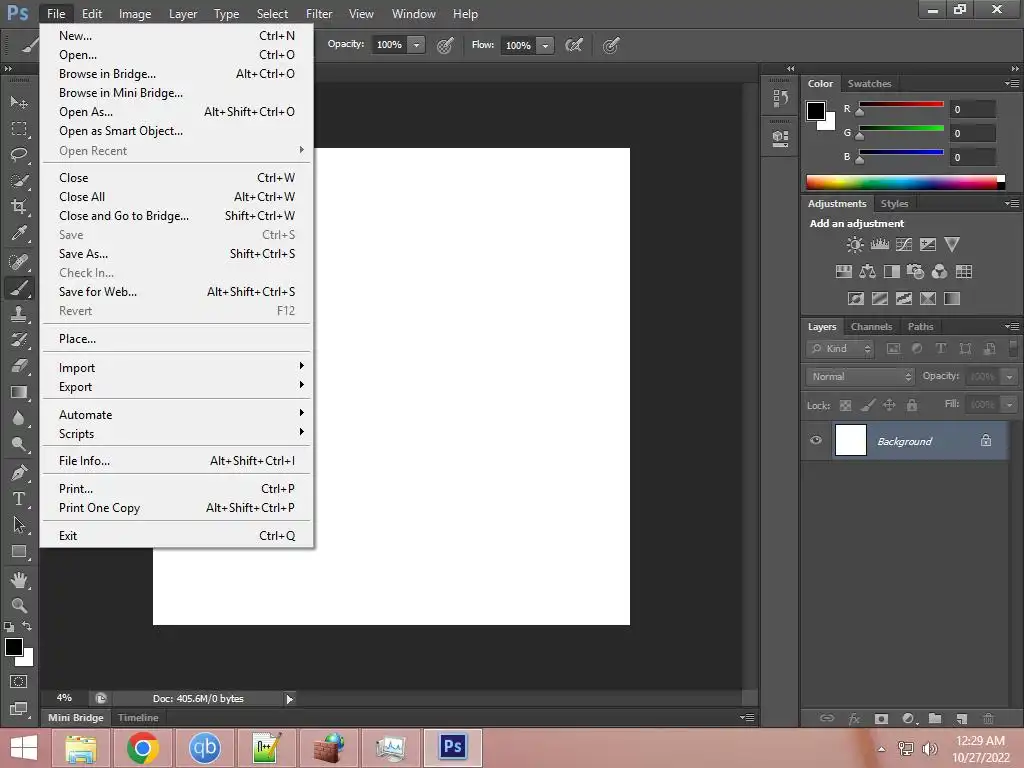
Task: Open the brush Opacity dropdown arrow
Action: (x=416, y=45)
